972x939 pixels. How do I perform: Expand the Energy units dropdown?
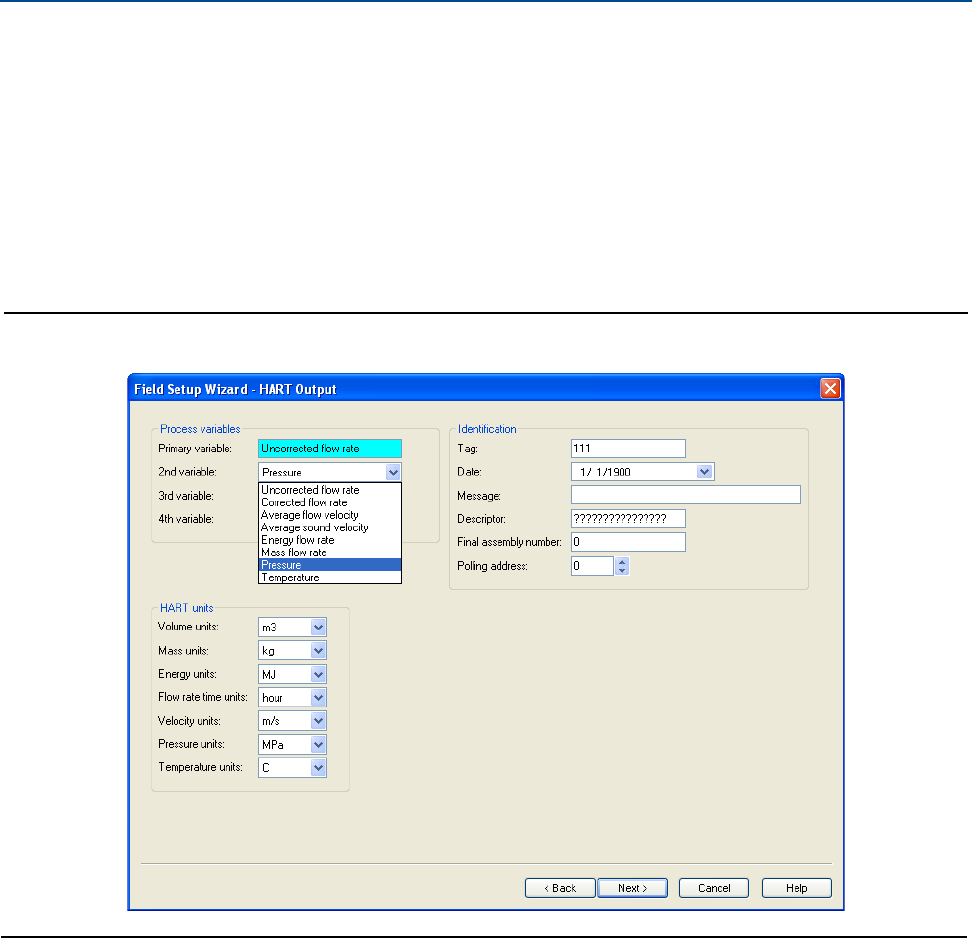(x=318, y=674)
